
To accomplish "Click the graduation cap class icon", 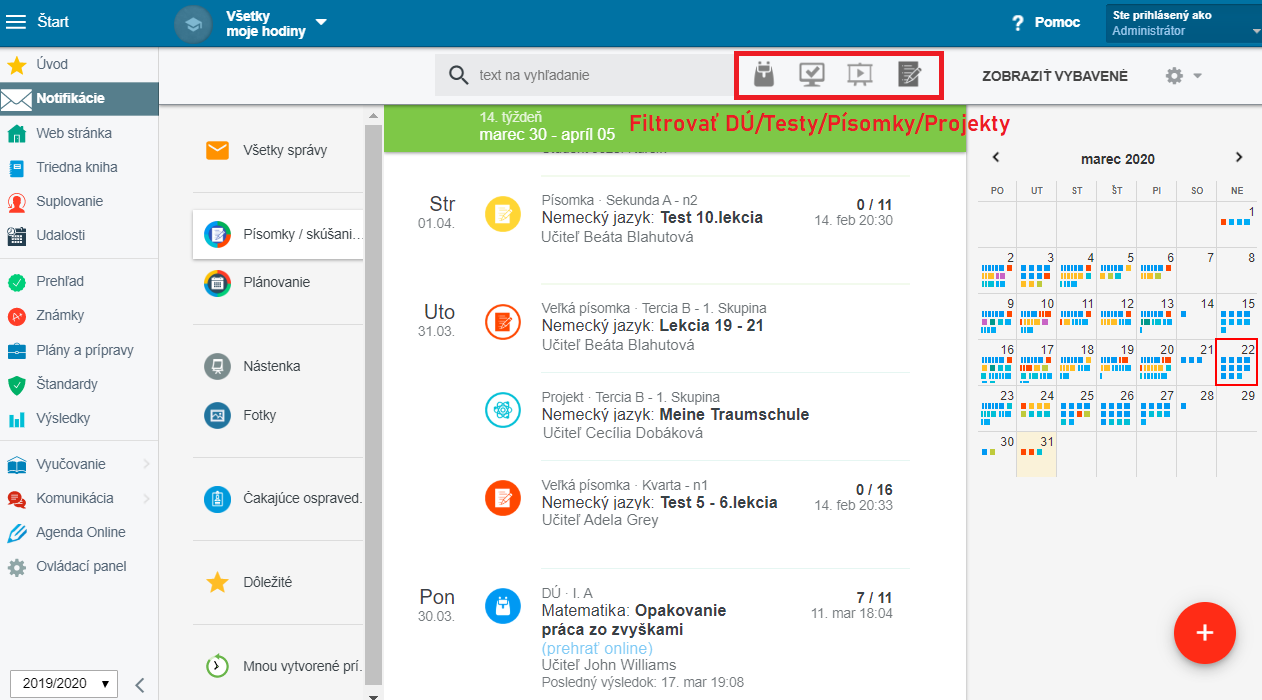I will pyautogui.click(x=194, y=23).
